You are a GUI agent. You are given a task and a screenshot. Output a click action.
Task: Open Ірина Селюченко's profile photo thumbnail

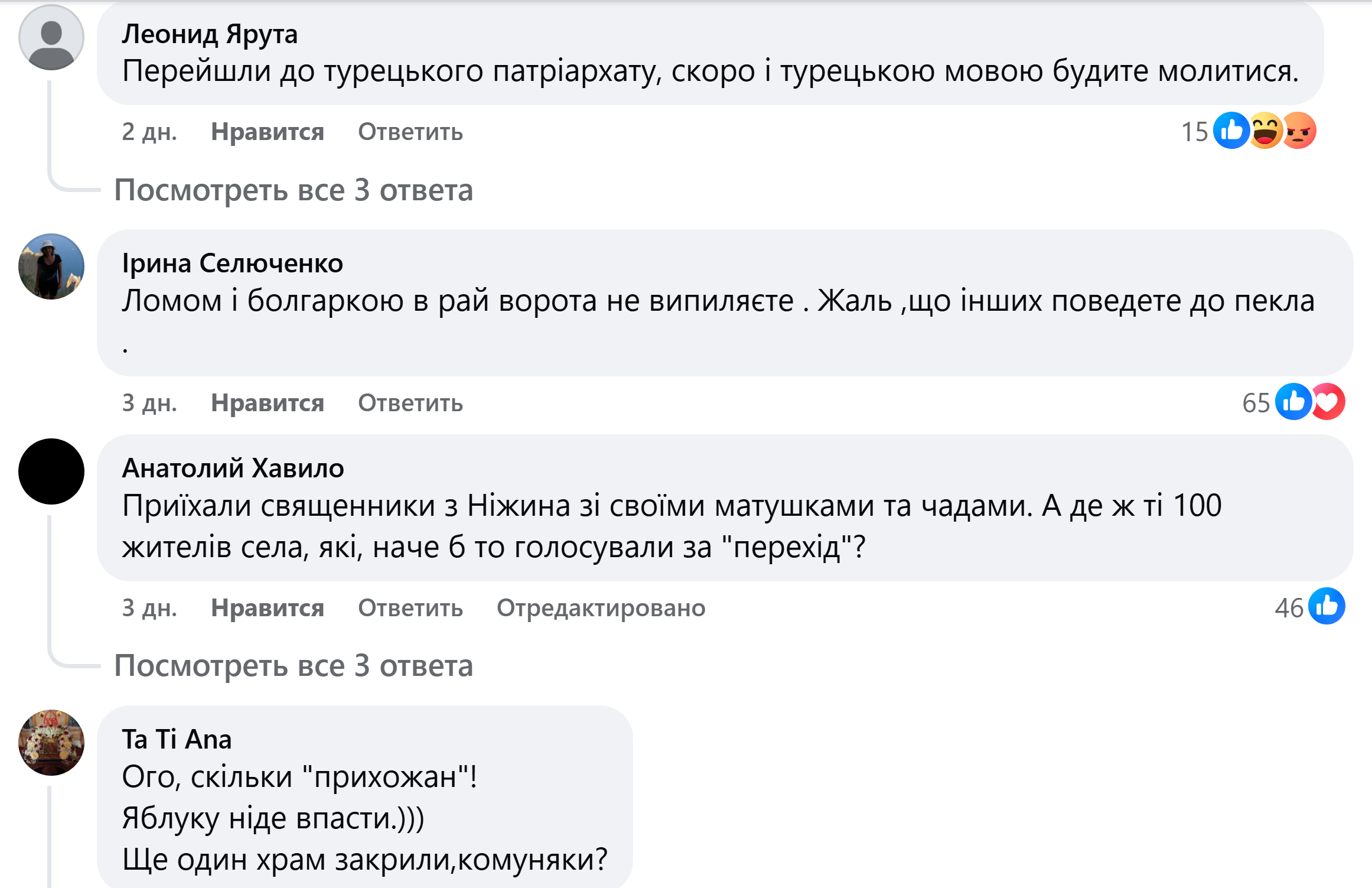[51, 266]
